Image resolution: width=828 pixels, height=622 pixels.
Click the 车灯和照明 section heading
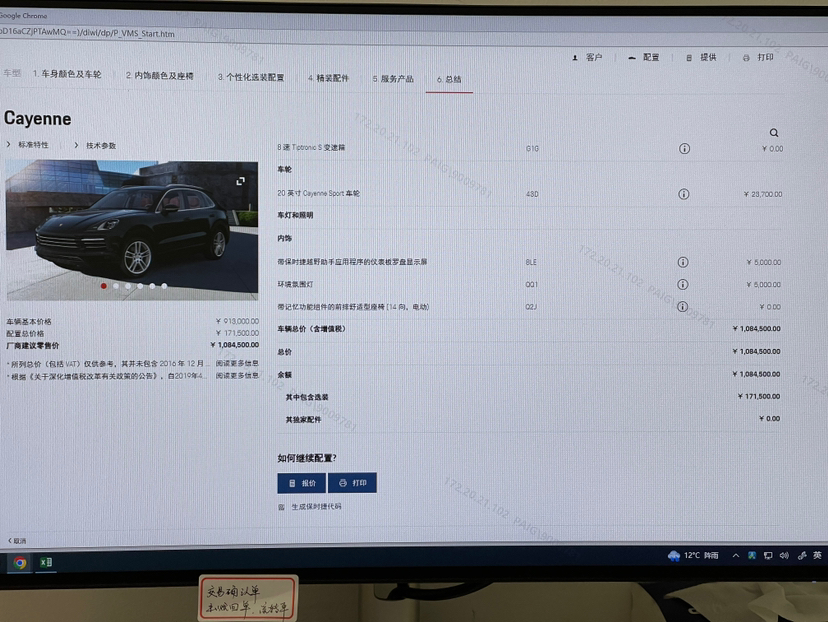(295, 215)
